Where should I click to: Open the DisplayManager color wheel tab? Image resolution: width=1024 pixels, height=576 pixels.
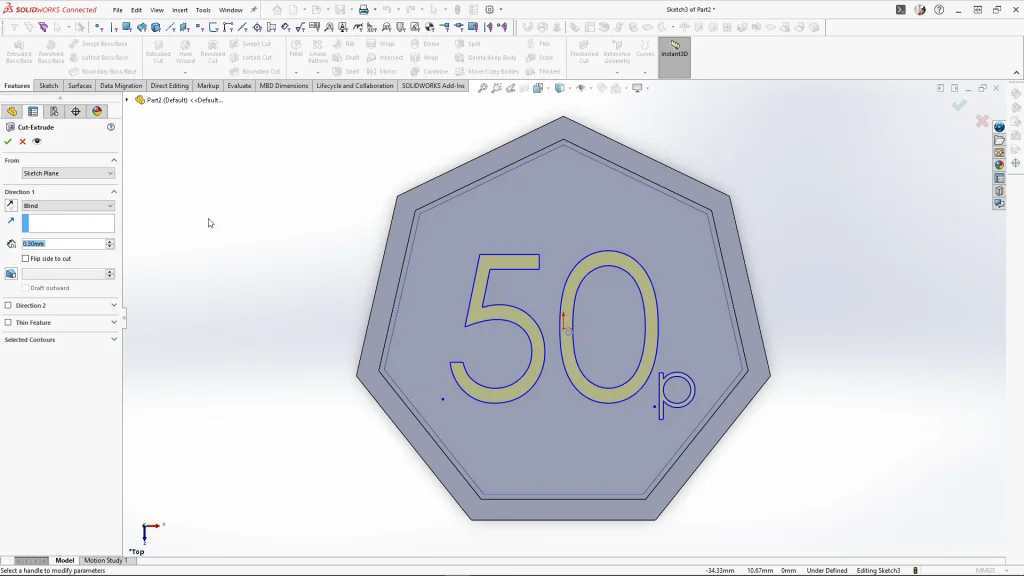point(97,112)
